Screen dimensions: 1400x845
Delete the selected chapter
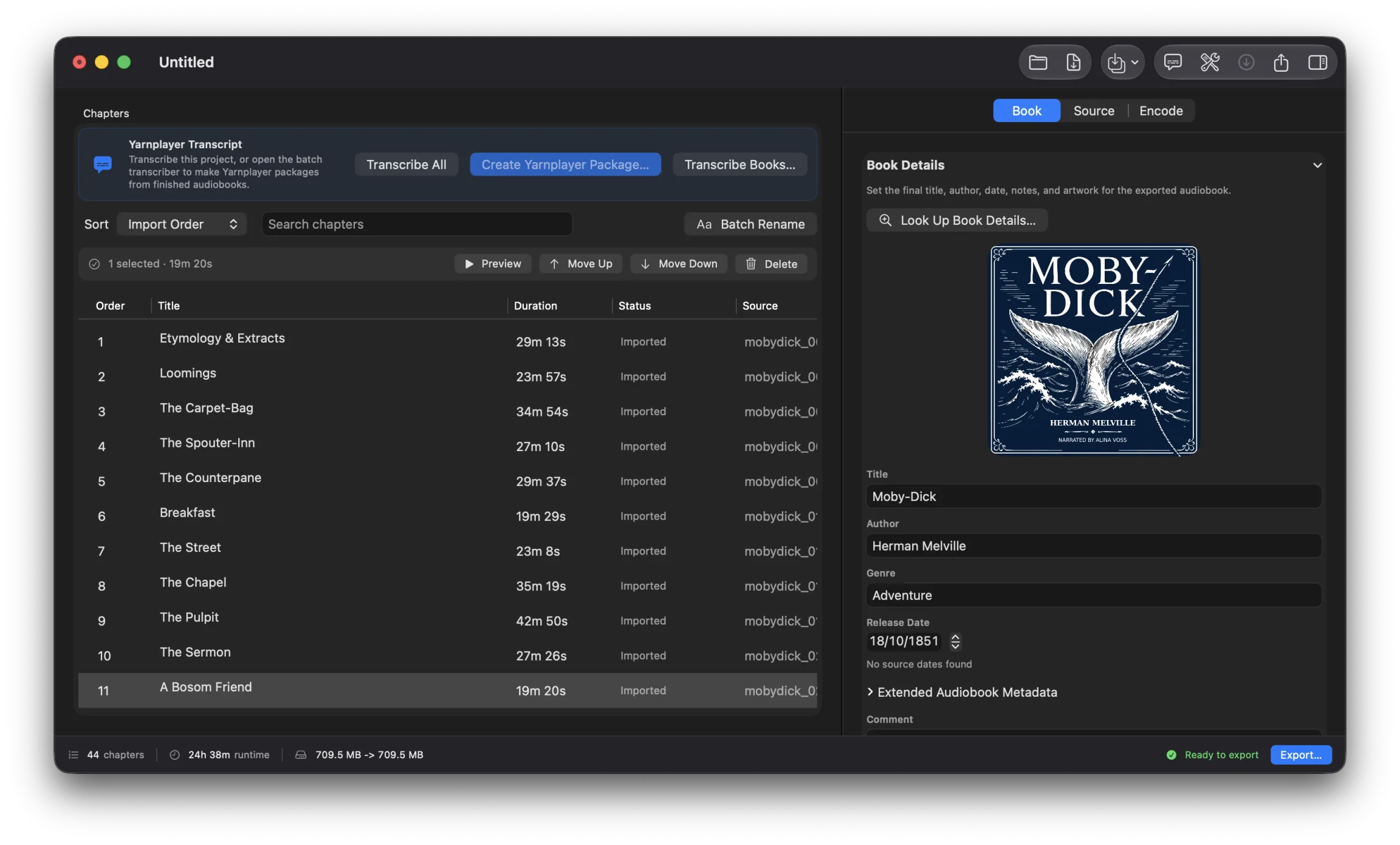771,264
